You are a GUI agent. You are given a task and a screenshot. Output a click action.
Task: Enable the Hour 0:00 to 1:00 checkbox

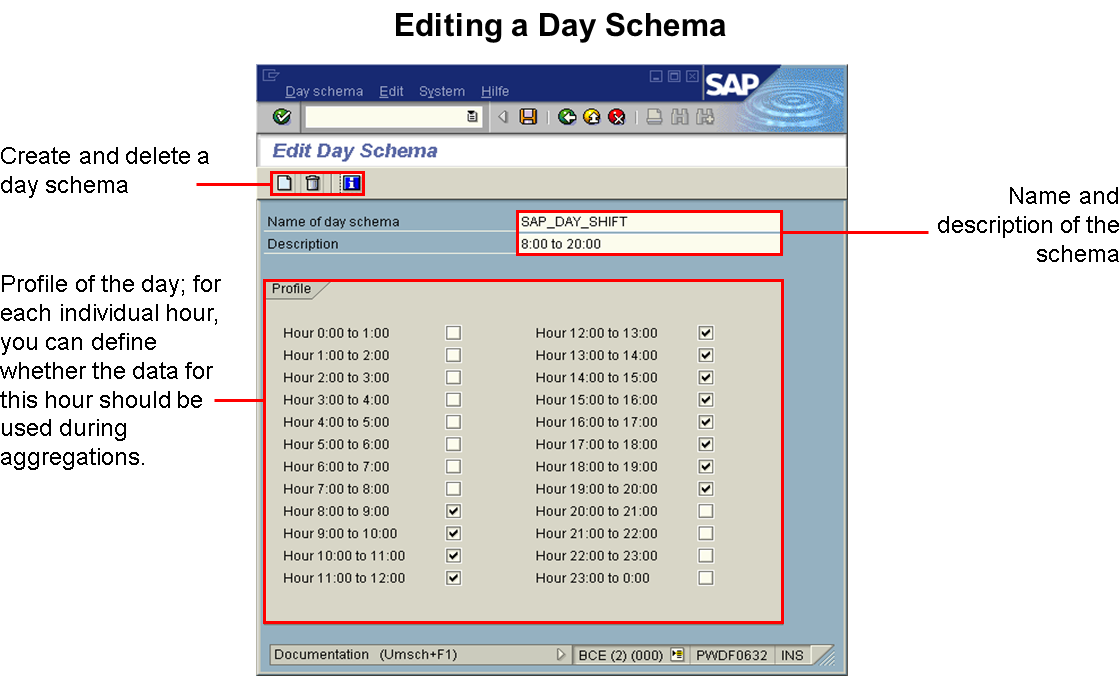(453, 333)
